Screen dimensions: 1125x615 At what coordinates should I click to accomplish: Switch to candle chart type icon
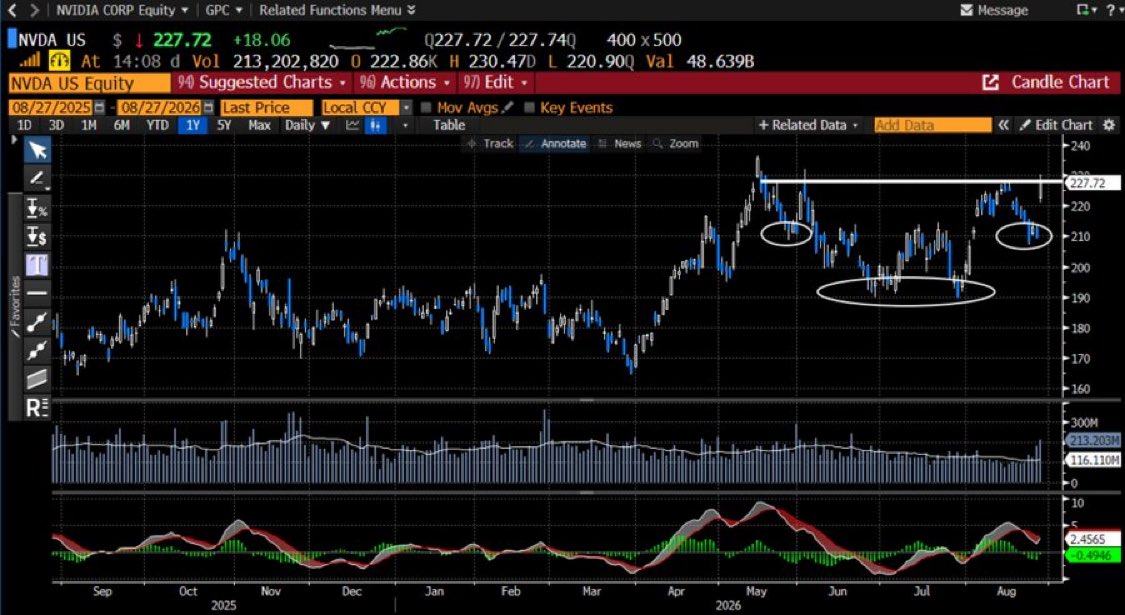[376, 126]
